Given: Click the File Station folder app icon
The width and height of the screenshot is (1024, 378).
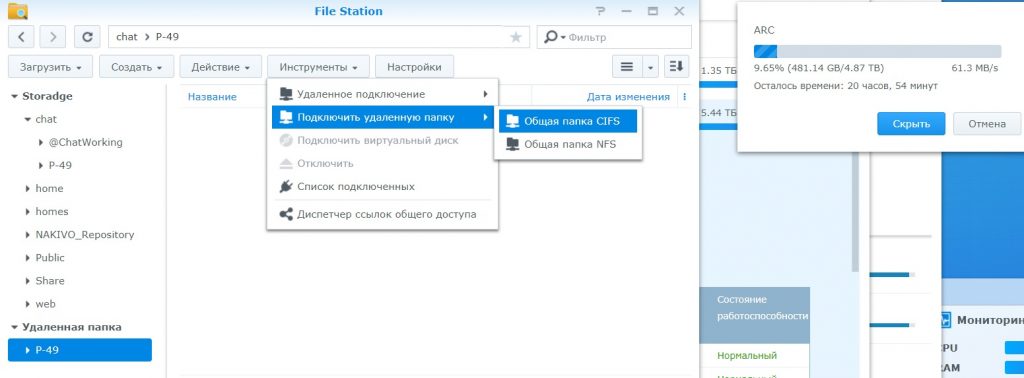Looking at the screenshot, I should point(18,10).
